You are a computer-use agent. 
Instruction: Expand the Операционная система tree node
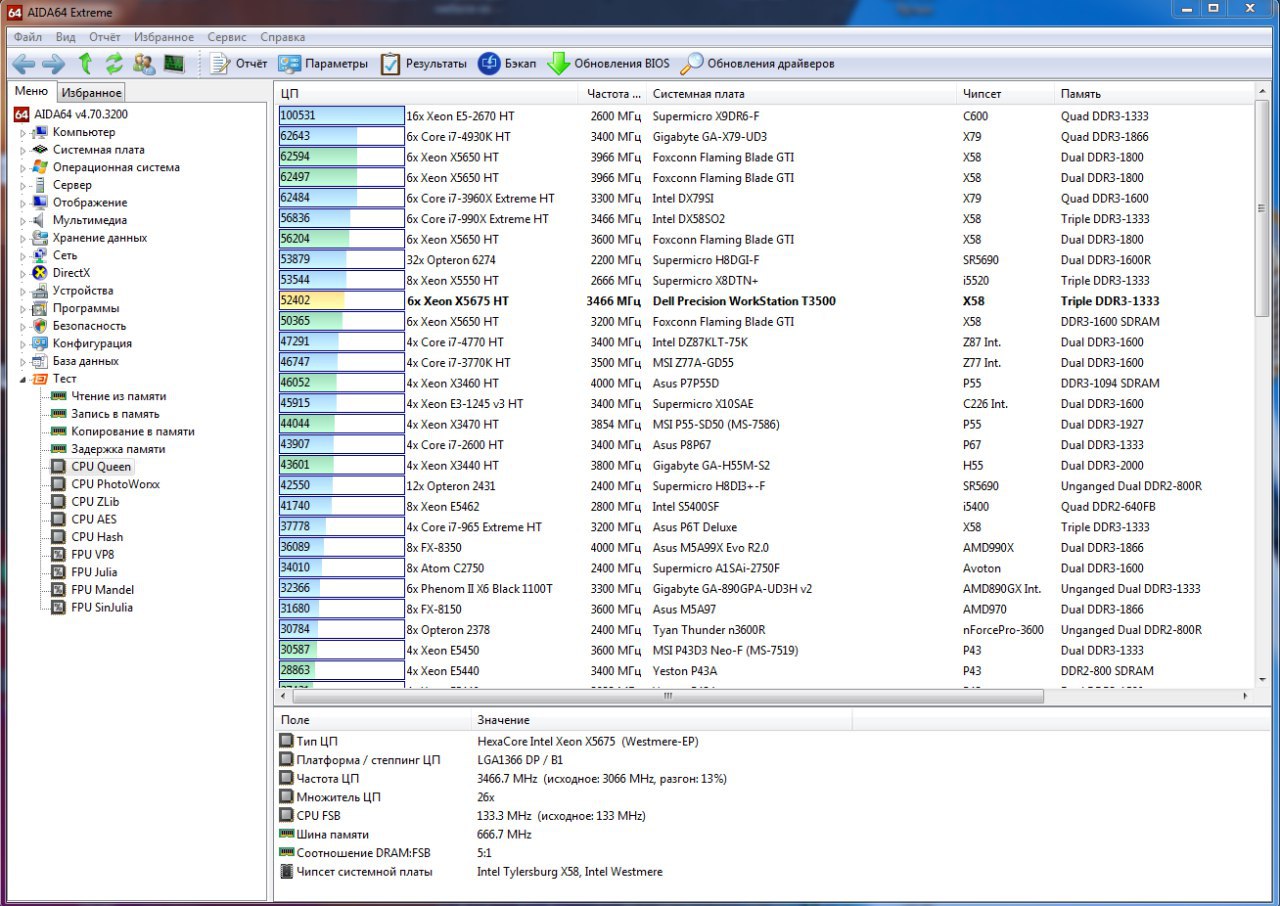[x=24, y=168]
